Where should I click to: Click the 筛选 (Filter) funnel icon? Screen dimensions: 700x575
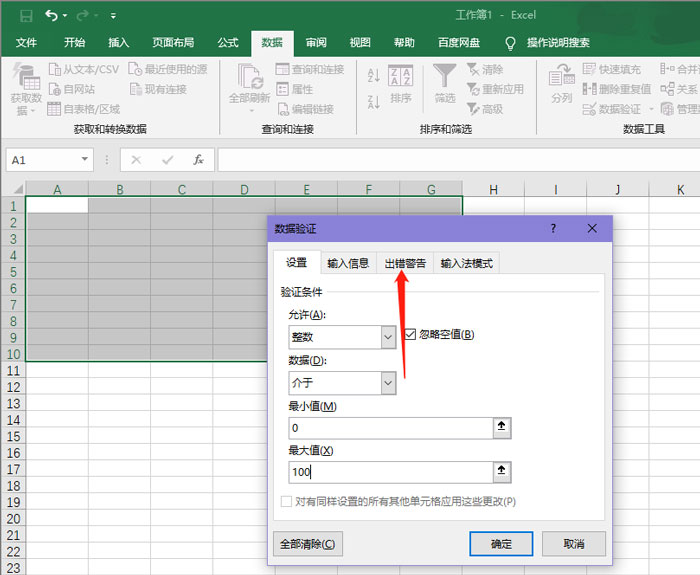pyautogui.click(x=444, y=78)
